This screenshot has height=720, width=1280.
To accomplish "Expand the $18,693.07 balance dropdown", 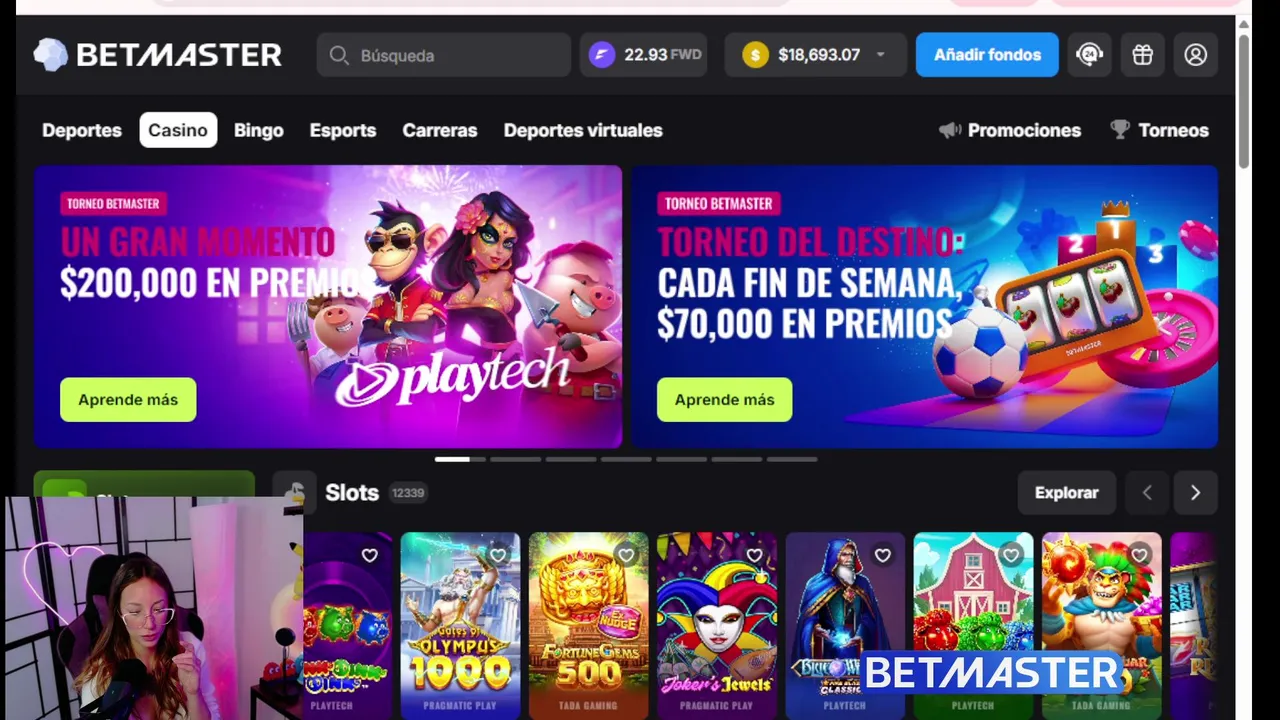I will point(880,55).
